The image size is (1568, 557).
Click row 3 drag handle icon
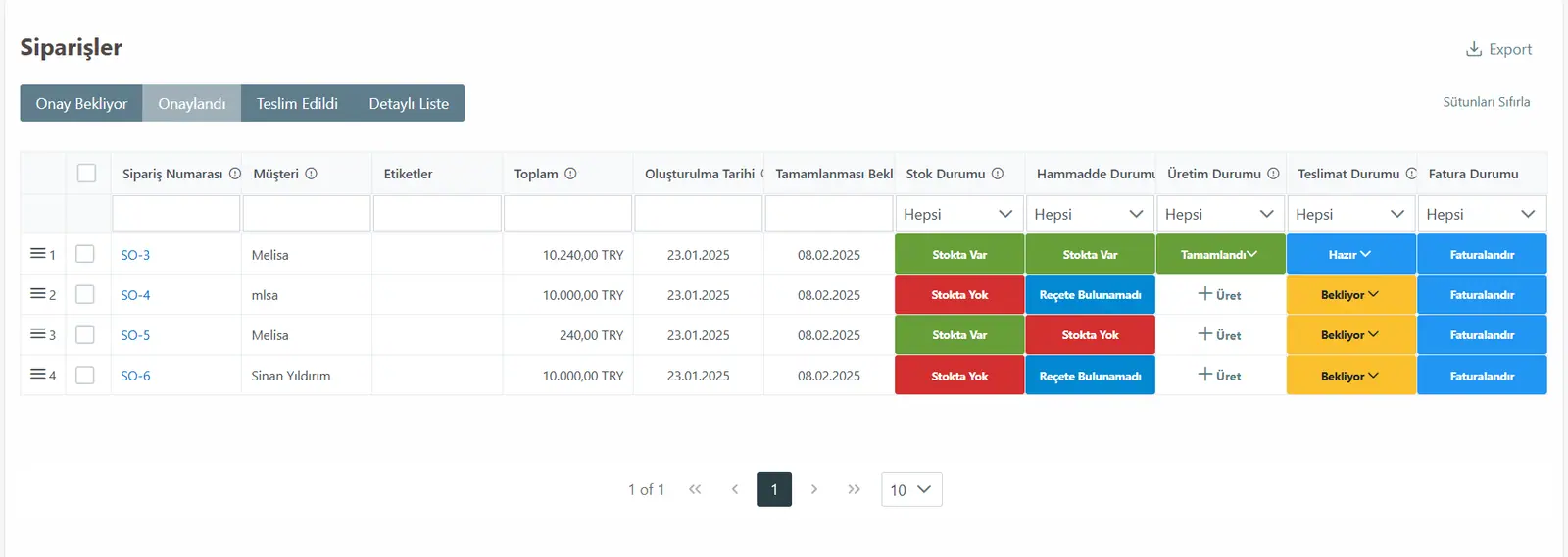(37, 334)
